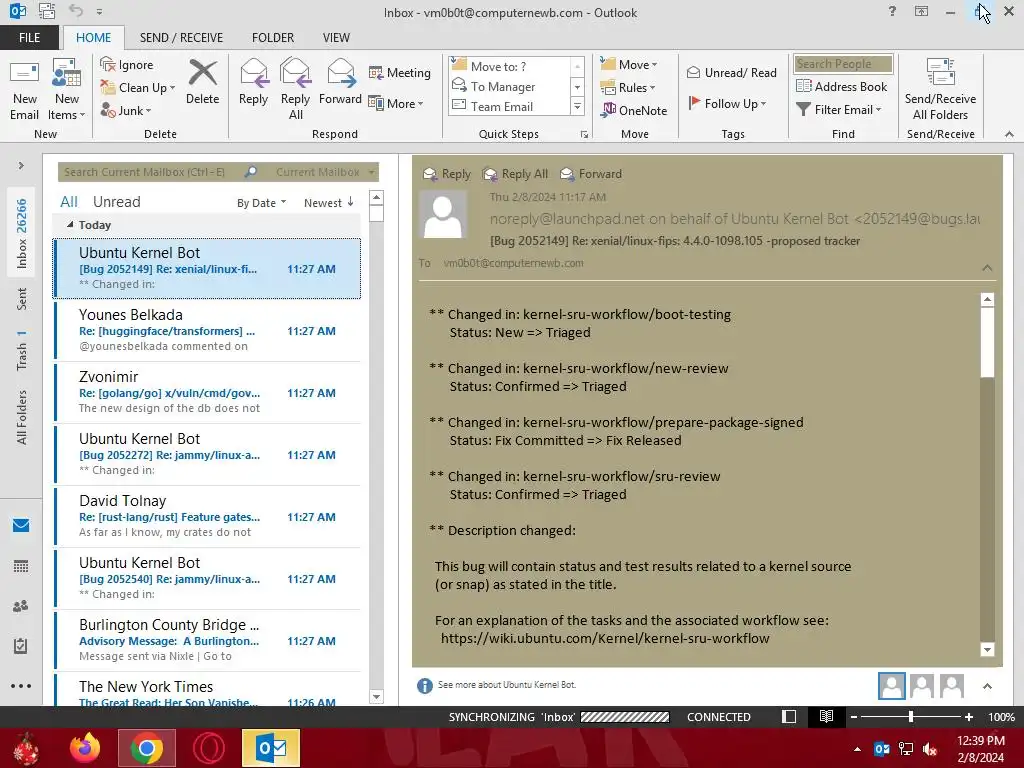Click Reply All in the ribbon
Image resolution: width=1024 pixels, height=768 pixels.
(295, 89)
